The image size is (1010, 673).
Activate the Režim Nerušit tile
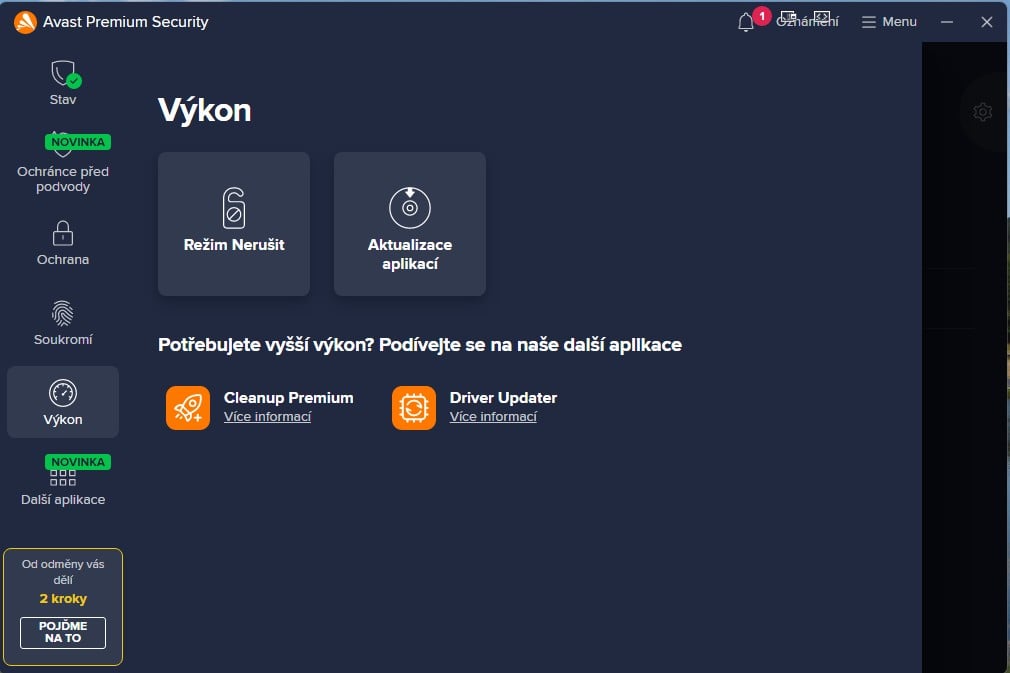(233, 223)
